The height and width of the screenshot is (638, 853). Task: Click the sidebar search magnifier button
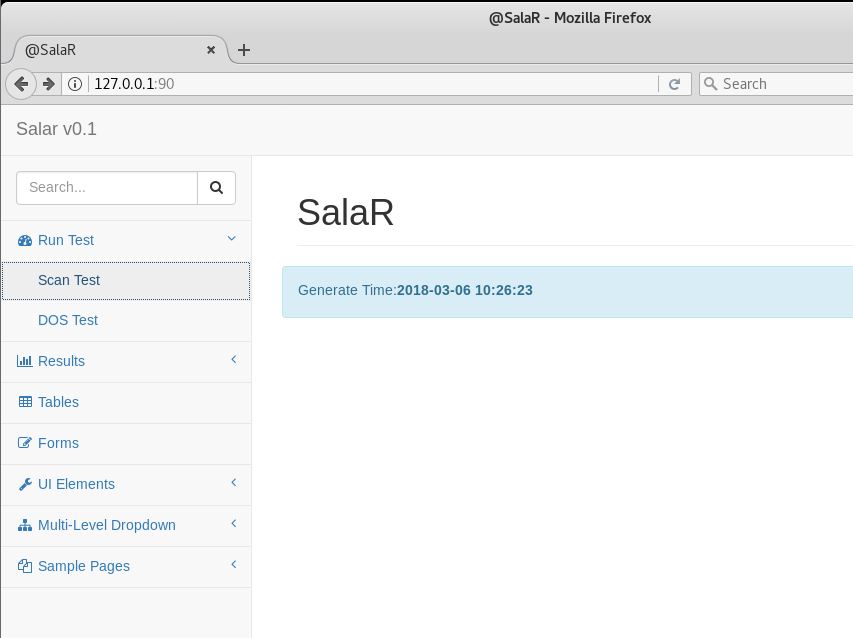click(217, 188)
